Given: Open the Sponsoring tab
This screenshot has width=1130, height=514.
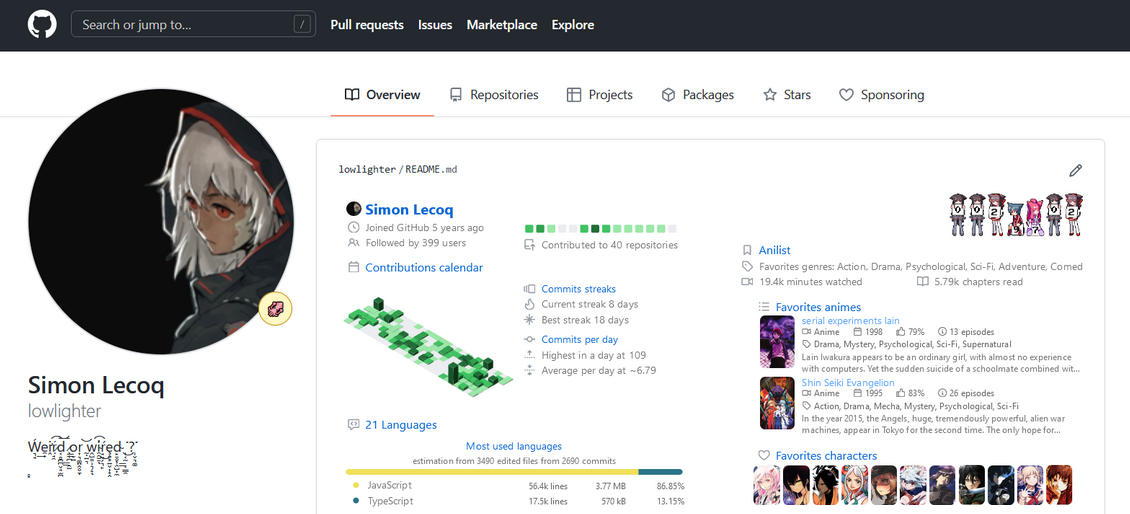Looking at the screenshot, I should 881,95.
